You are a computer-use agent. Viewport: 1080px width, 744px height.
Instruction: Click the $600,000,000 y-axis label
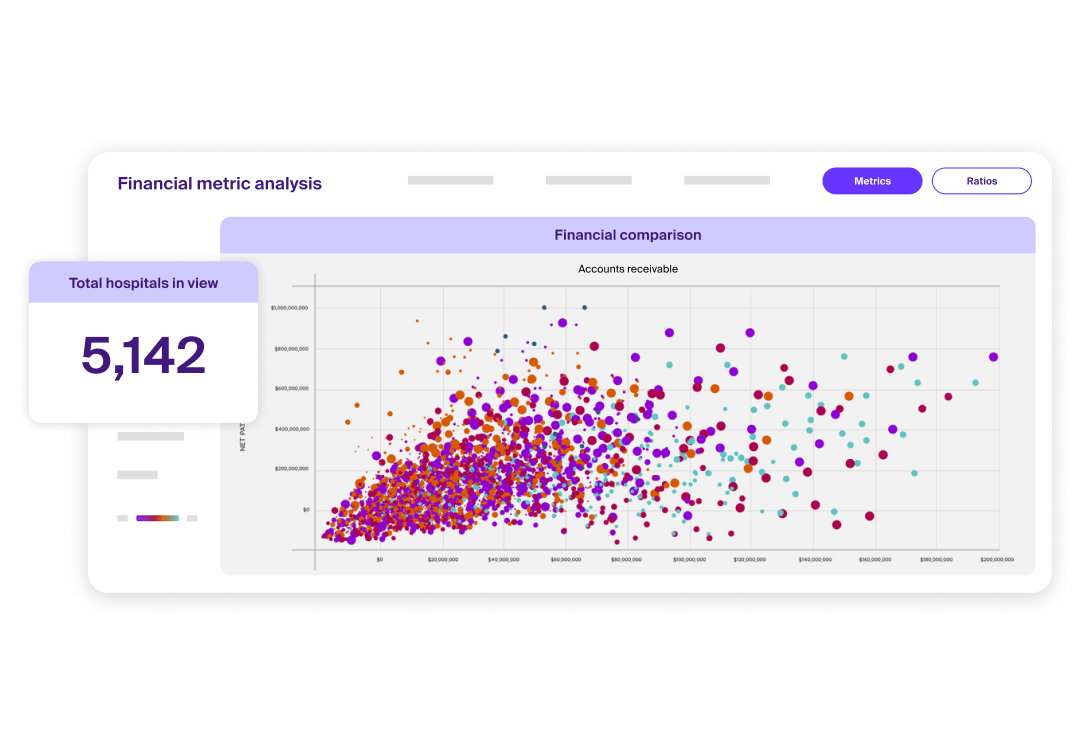[x=290, y=389]
